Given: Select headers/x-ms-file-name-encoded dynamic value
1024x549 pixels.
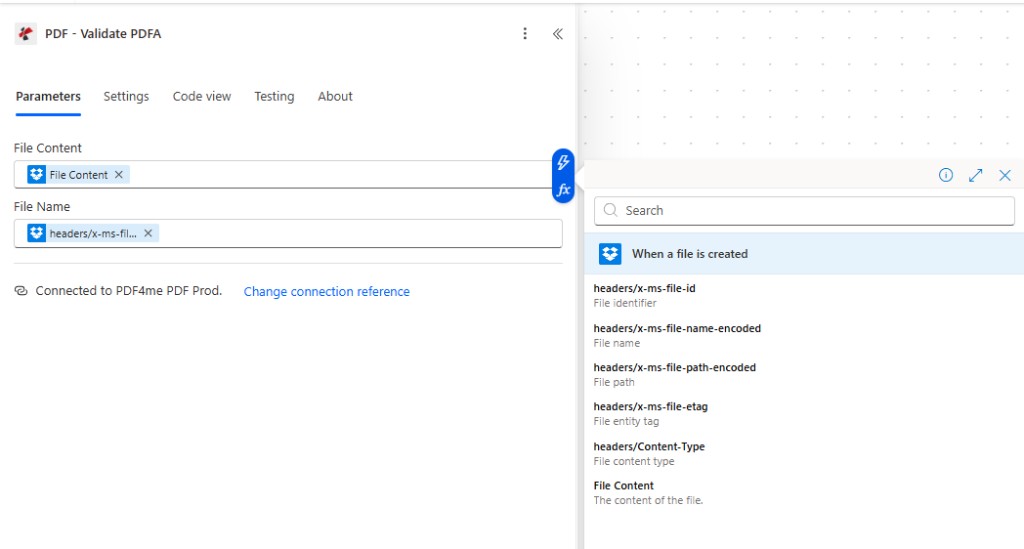Looking at the screenshot, I should 677,329.
